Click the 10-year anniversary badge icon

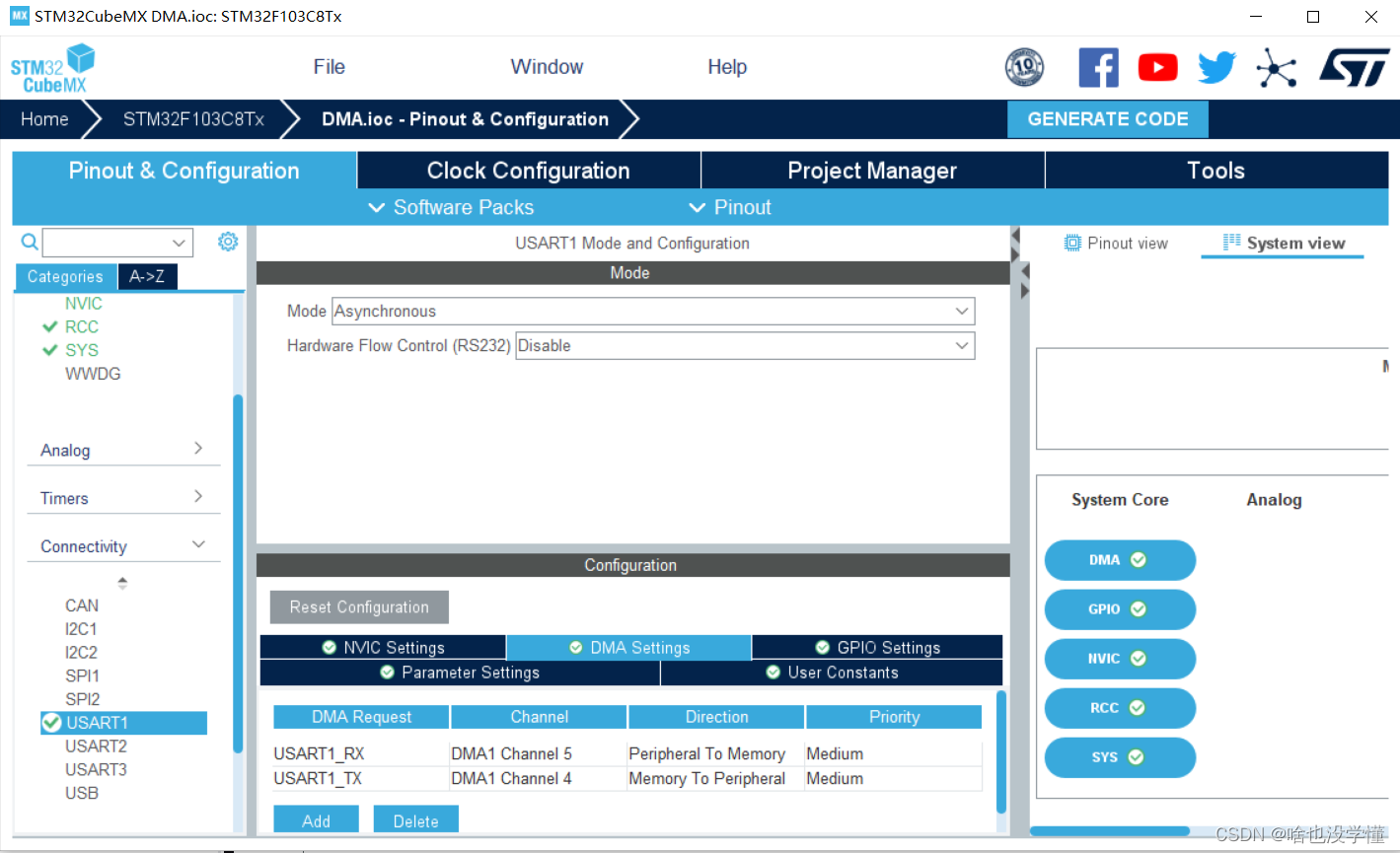(1024, 67)
